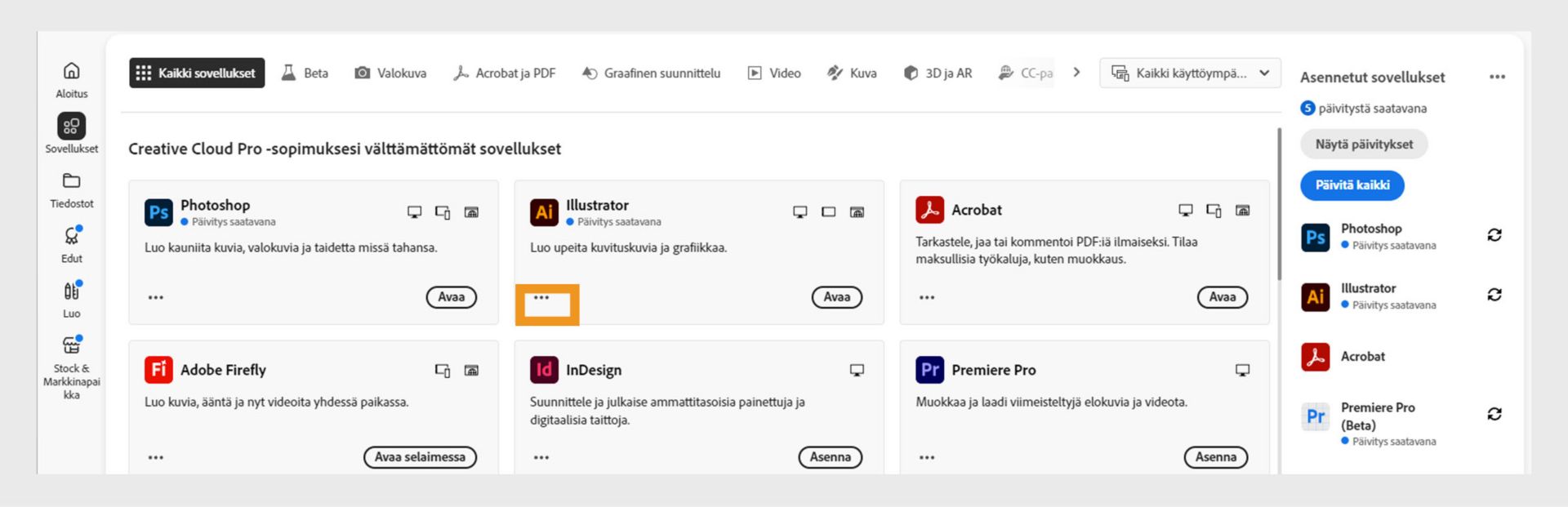Click the Päivitä kaikki button

point(1352,185)
